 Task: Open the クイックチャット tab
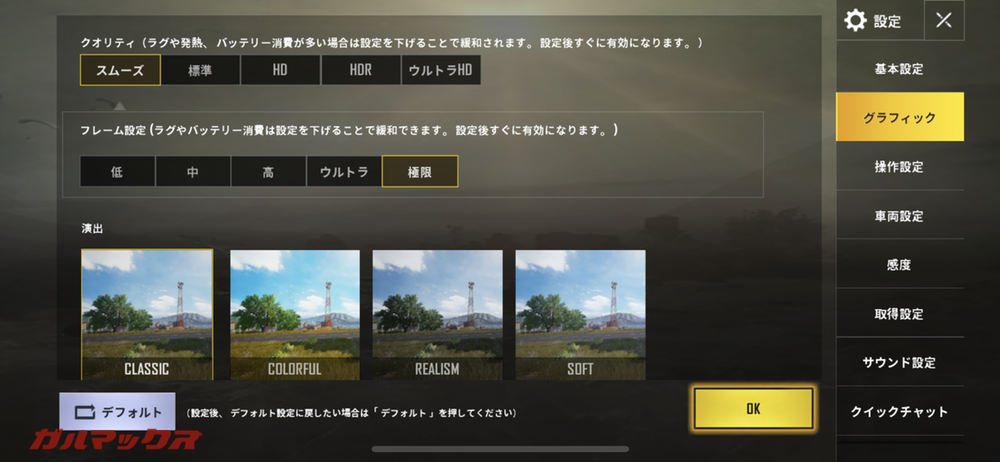(899, 412)
